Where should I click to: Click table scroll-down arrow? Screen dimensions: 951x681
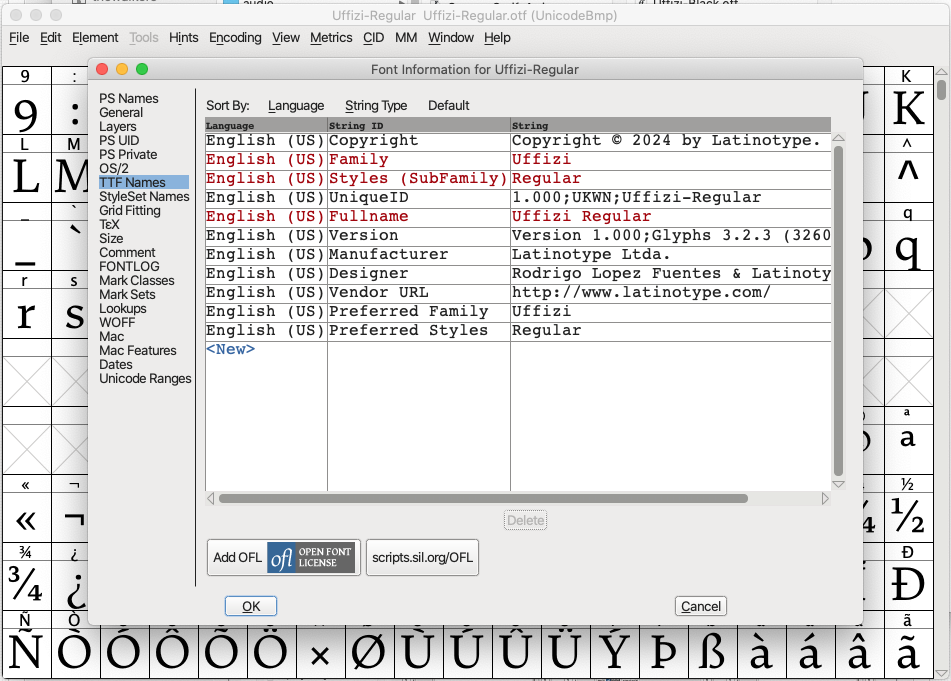pos(838,485)
